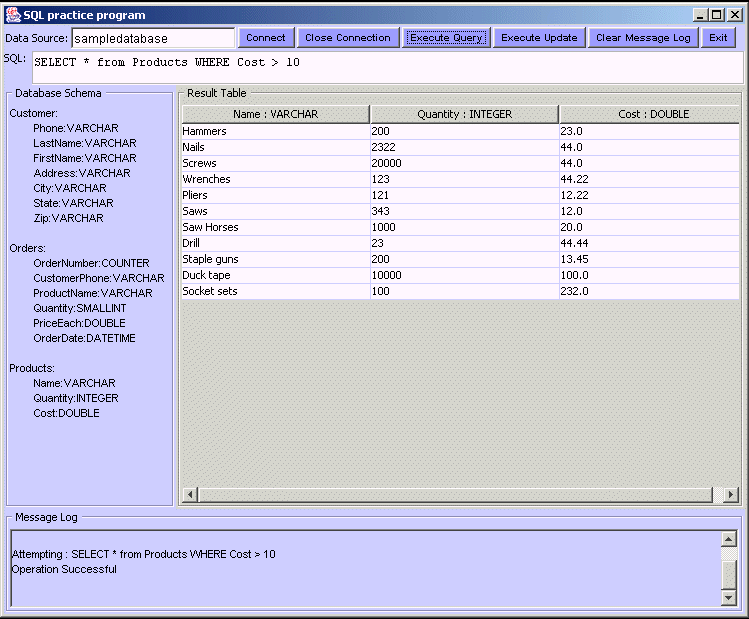
Task: Click the Operation Successful log line
Action: [64, 569]
